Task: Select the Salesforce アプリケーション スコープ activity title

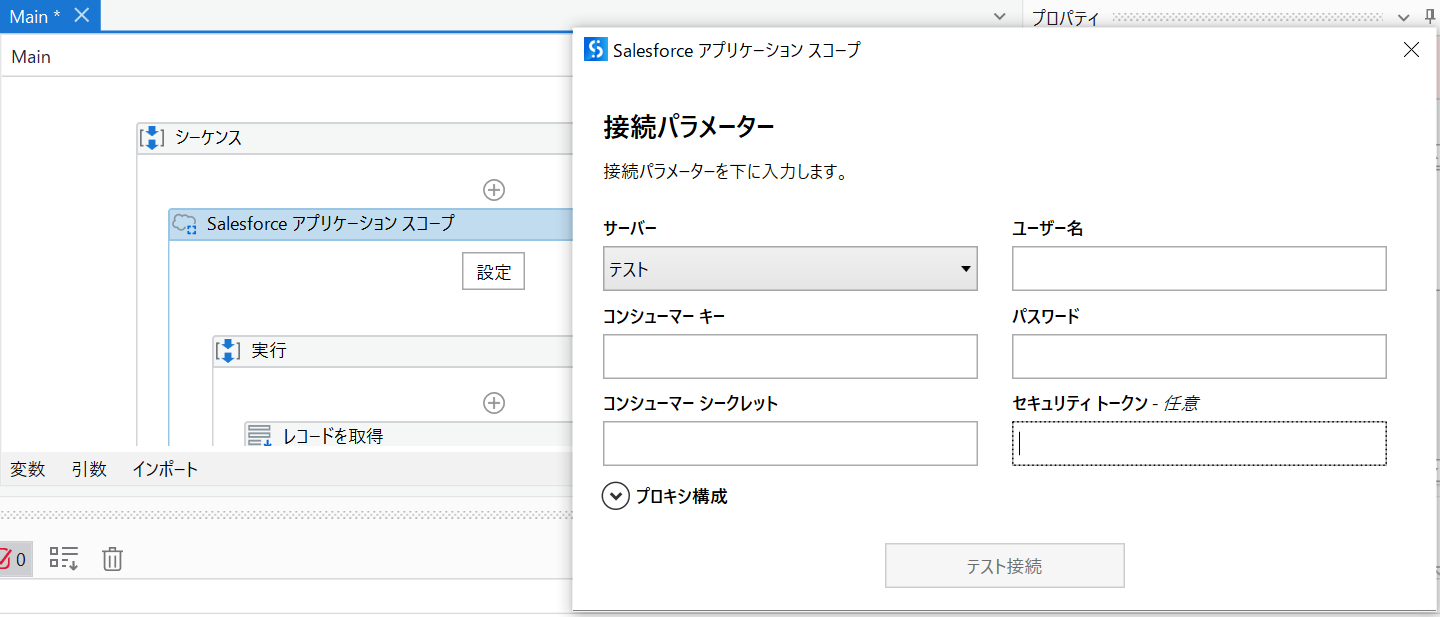Action: point(330,224)
